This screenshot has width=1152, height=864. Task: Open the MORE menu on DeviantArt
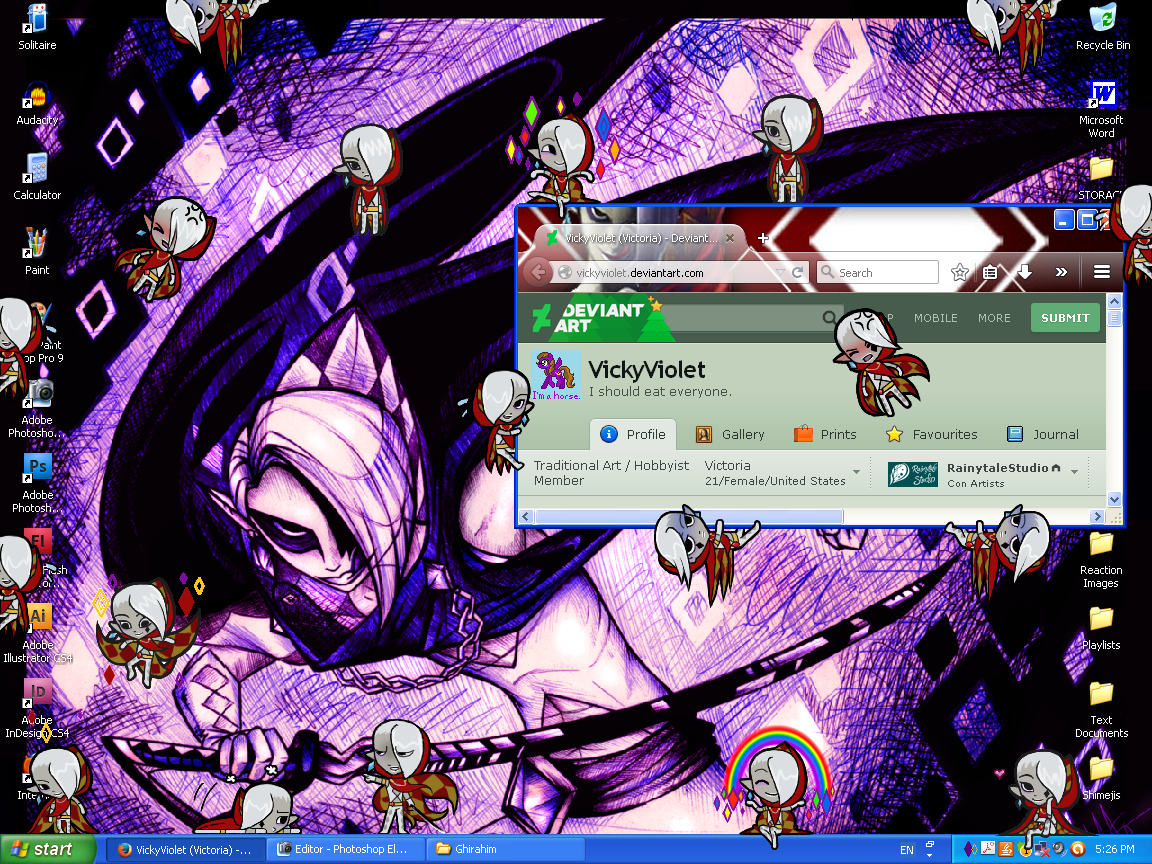[x=994, y=318]
